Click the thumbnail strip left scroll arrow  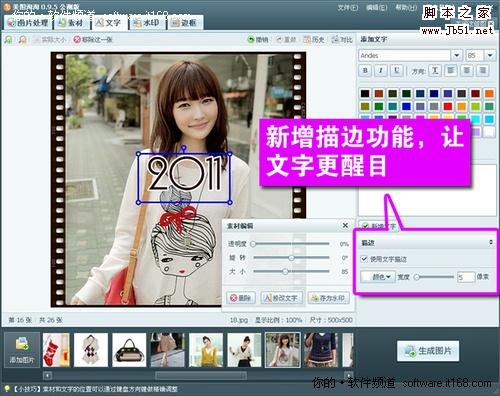pos(47,376)
